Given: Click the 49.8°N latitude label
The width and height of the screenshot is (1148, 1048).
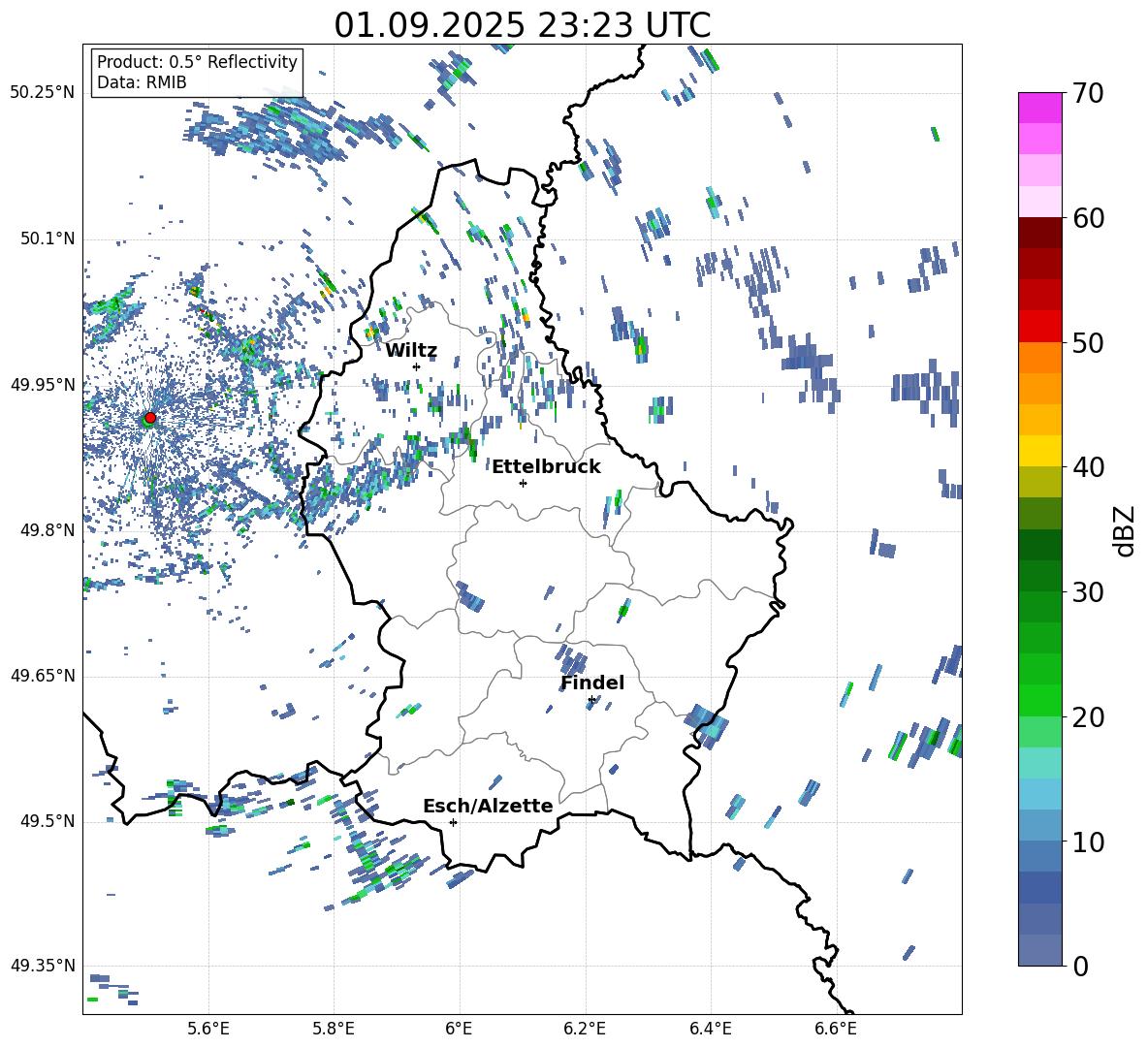Looking at the screenshot, I should coord(48,530).
